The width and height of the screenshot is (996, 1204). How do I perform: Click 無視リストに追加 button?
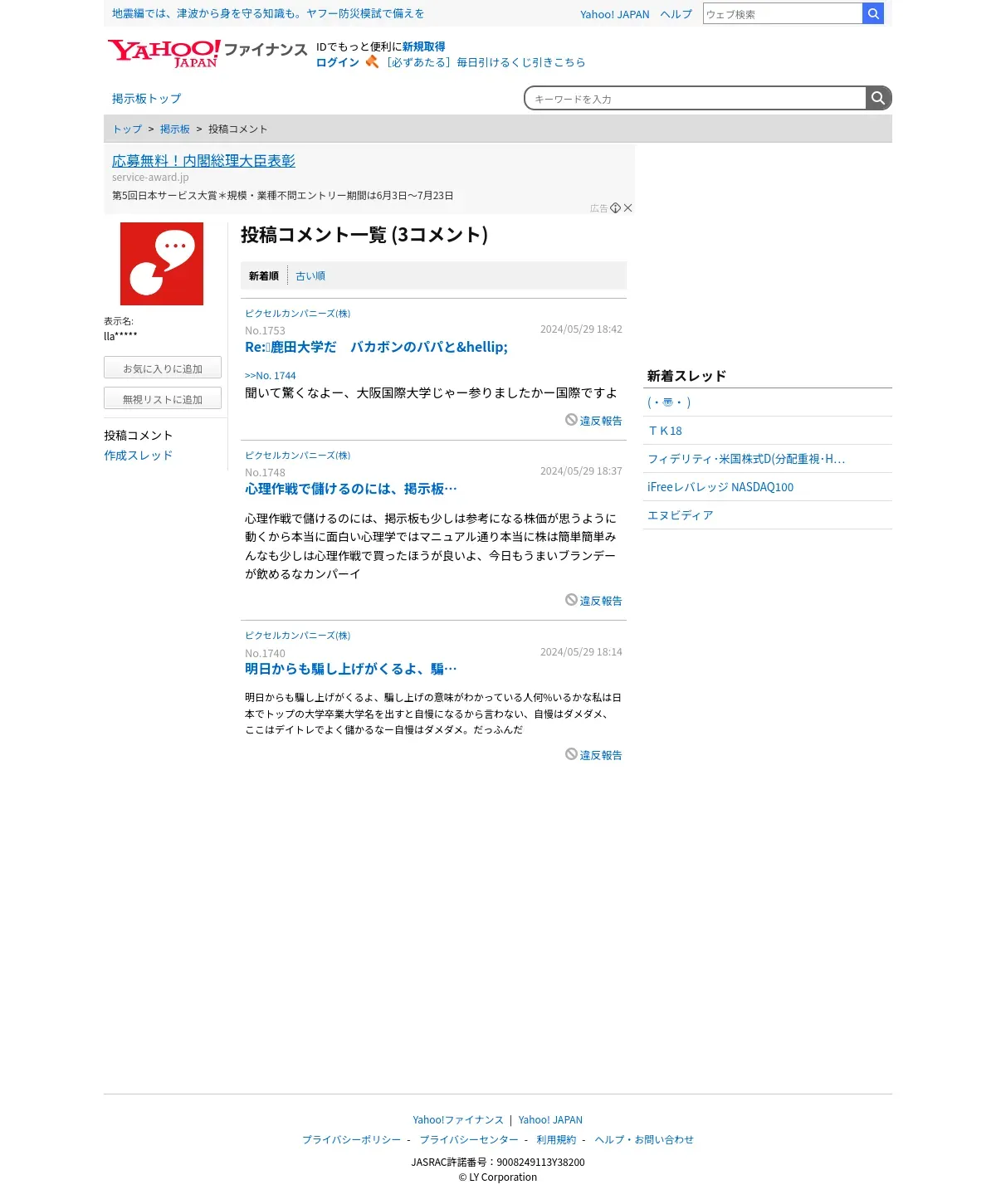163,398
